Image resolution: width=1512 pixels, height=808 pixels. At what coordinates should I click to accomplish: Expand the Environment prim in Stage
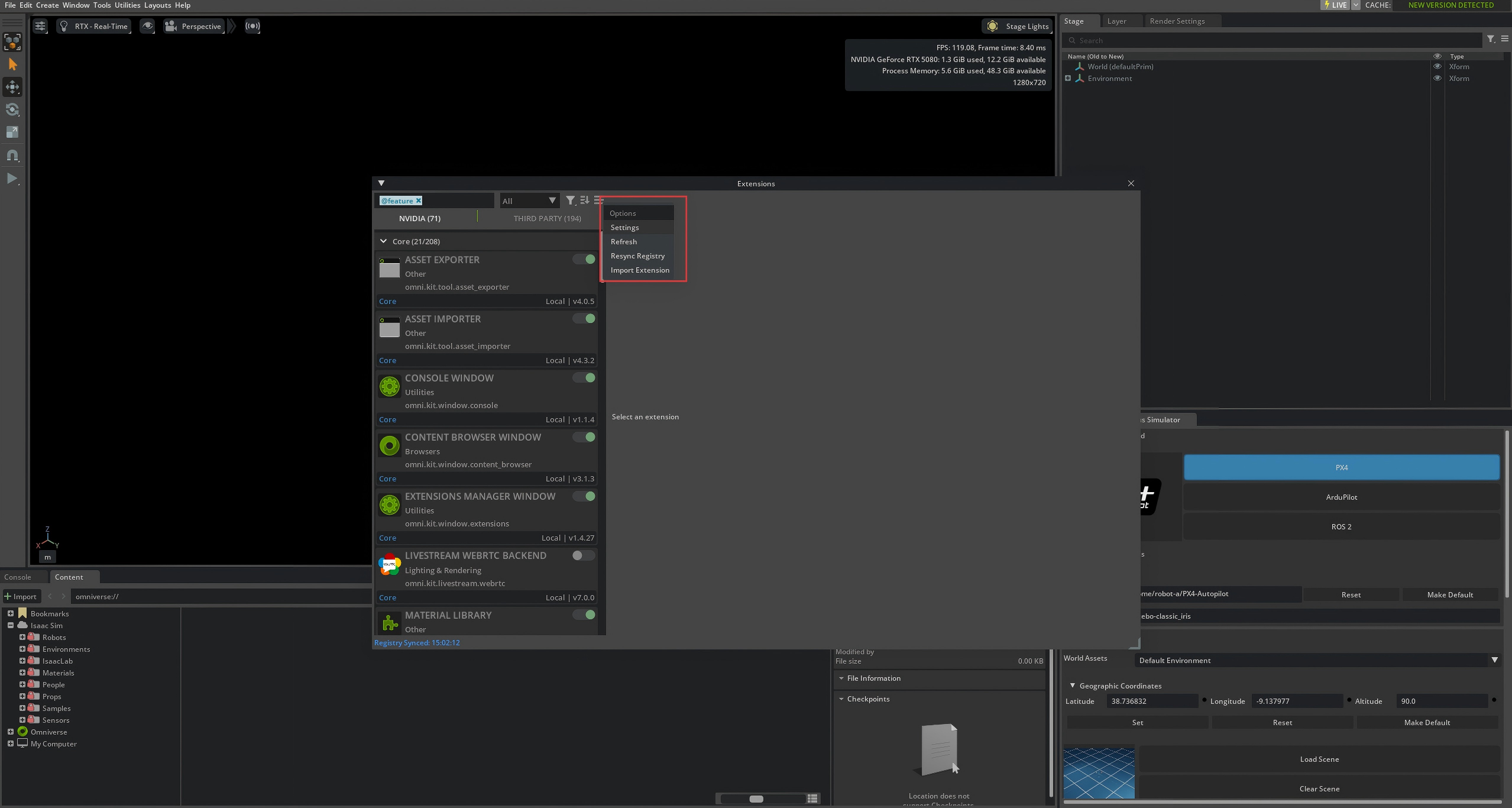[1068, 78]
